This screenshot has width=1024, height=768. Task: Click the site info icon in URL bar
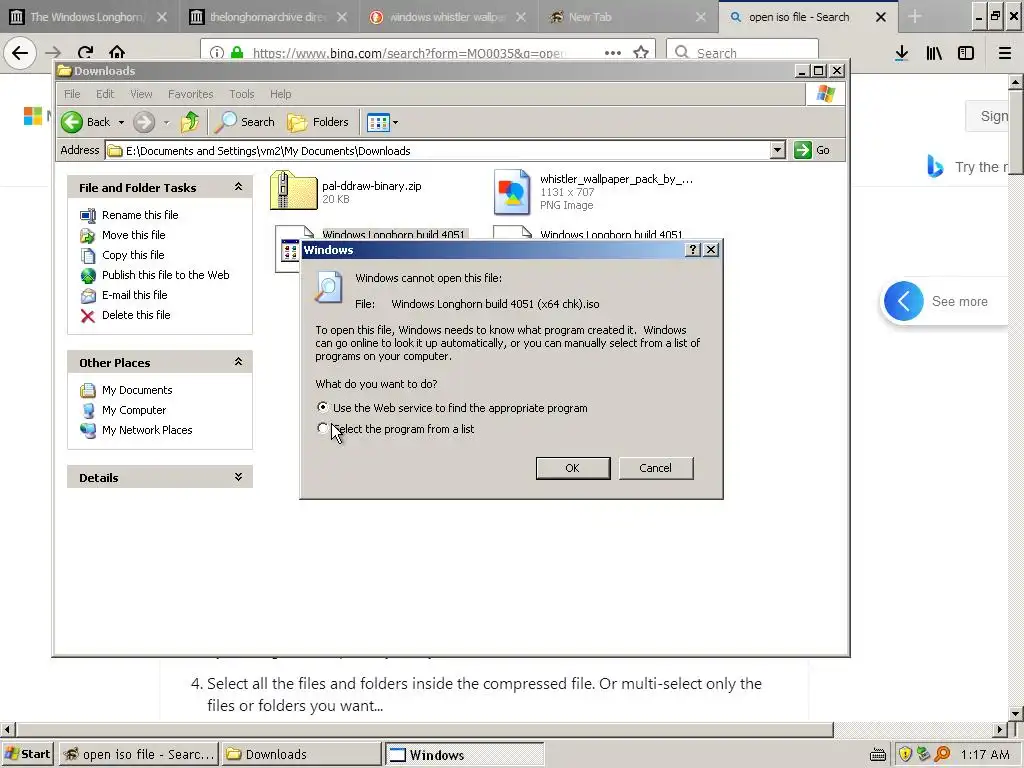tap(217, 53)
